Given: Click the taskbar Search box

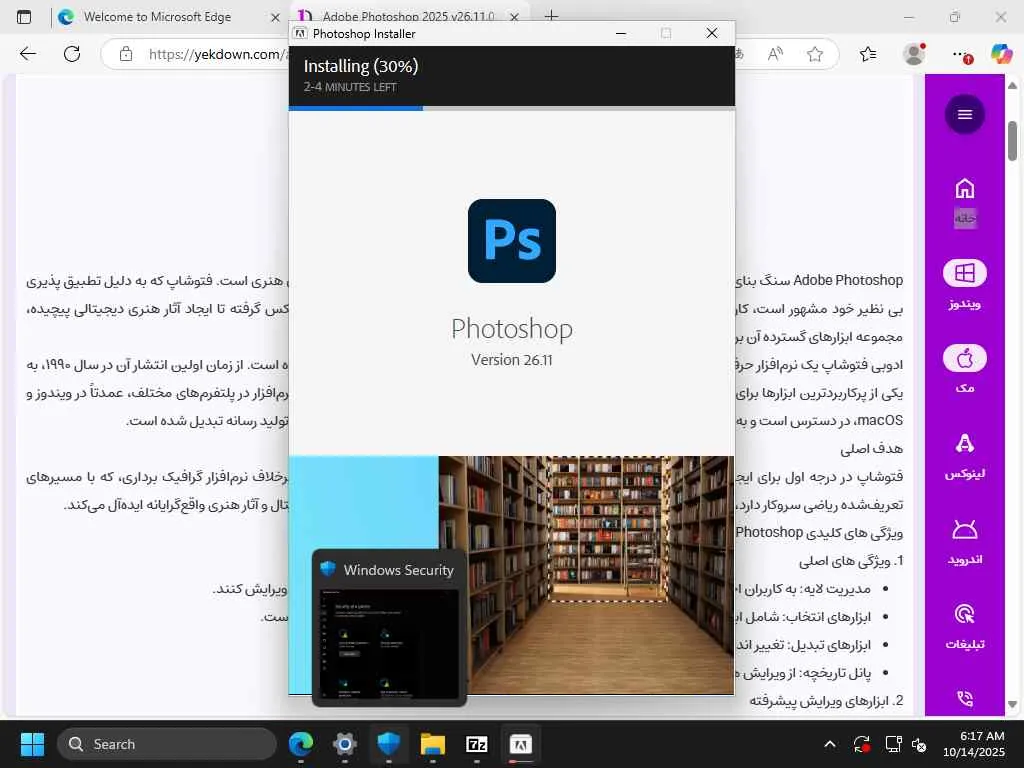Looking at the screenshot, I should [167, 744].
